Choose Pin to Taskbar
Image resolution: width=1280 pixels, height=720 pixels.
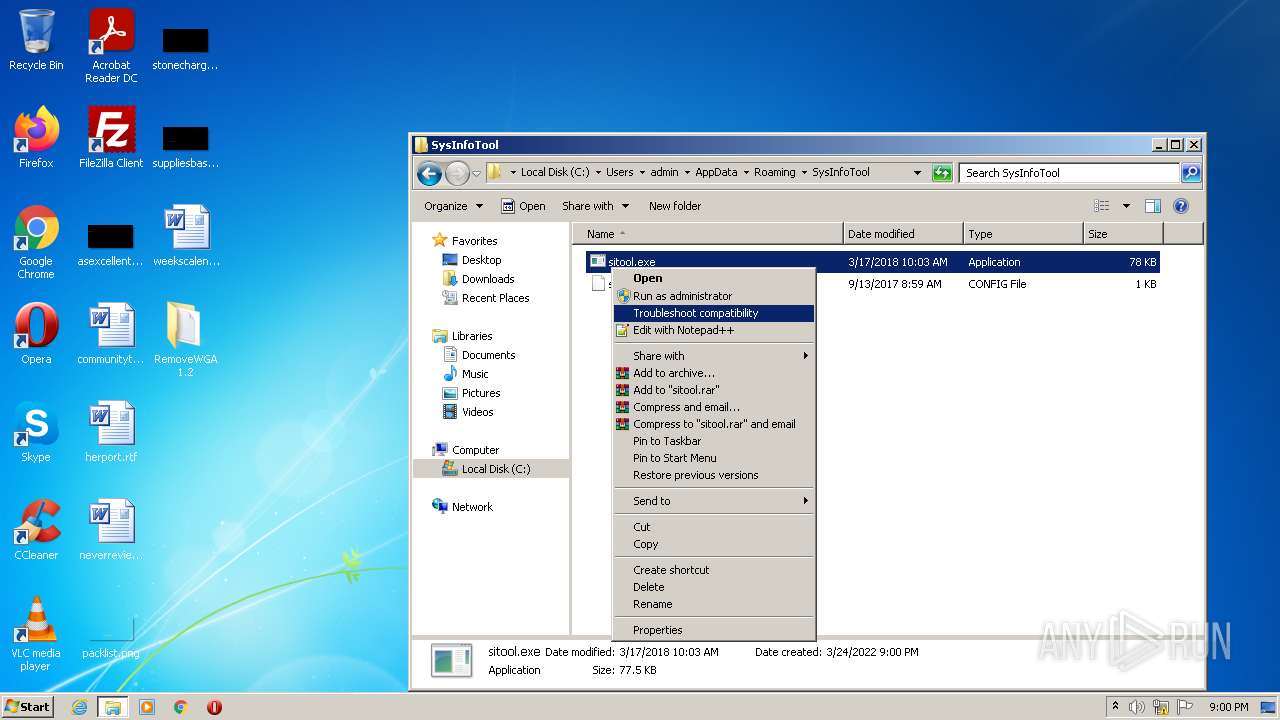(714, 441)
